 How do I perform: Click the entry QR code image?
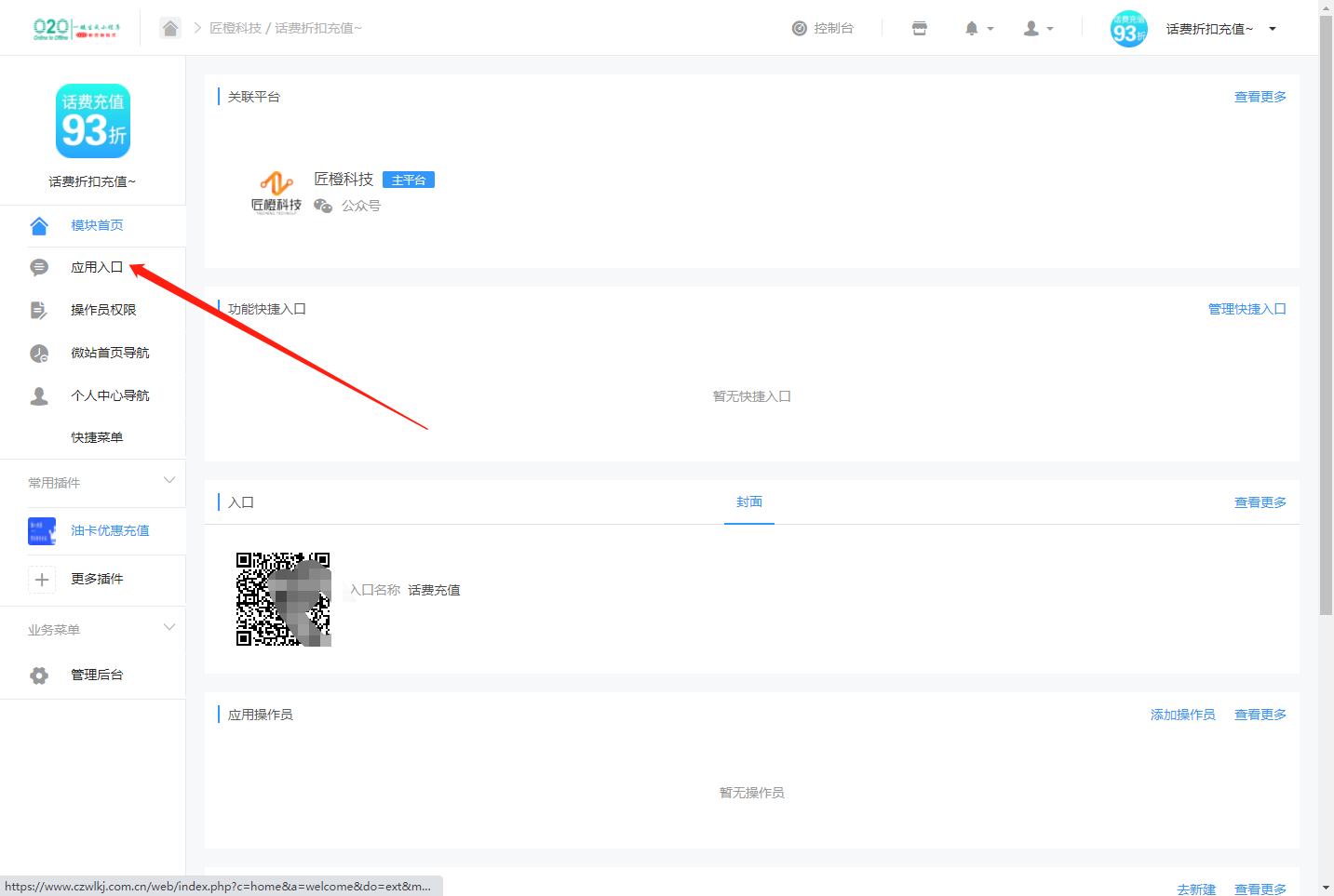pyautogui.click(x=284, y=599)
